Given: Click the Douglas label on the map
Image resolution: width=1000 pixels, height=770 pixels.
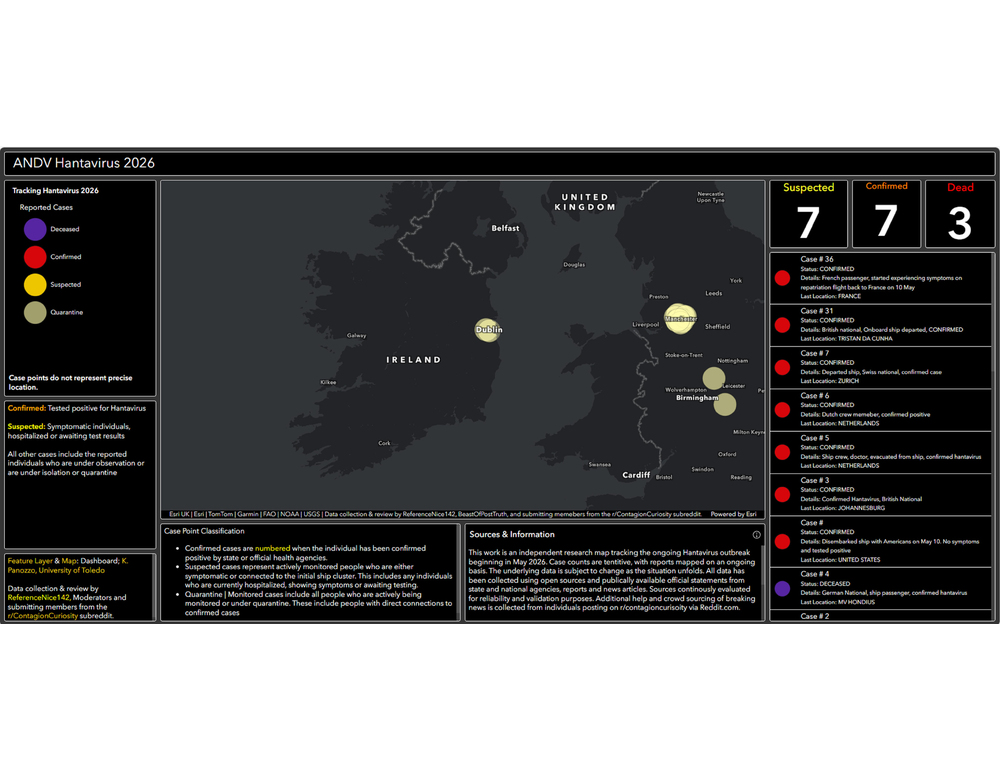Looking at the screenshot, I should (574, 265).
